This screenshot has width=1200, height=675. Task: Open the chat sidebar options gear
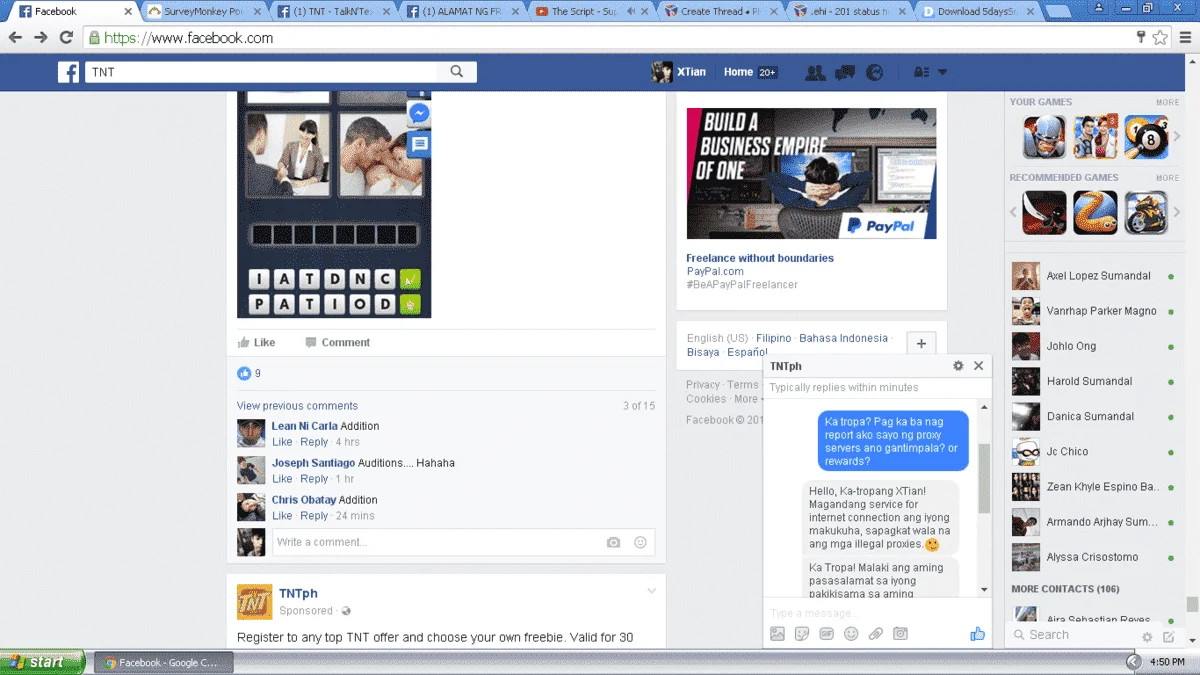pos(1147,636)
